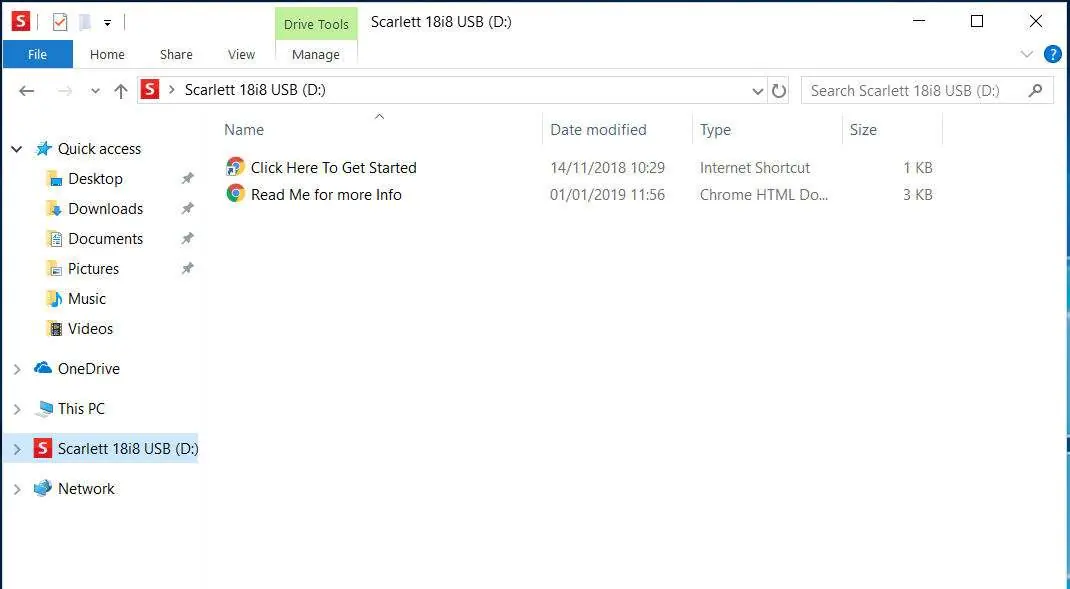Select OneDrive in the navigation pane
1070x589 pixels.
[89, 369]
